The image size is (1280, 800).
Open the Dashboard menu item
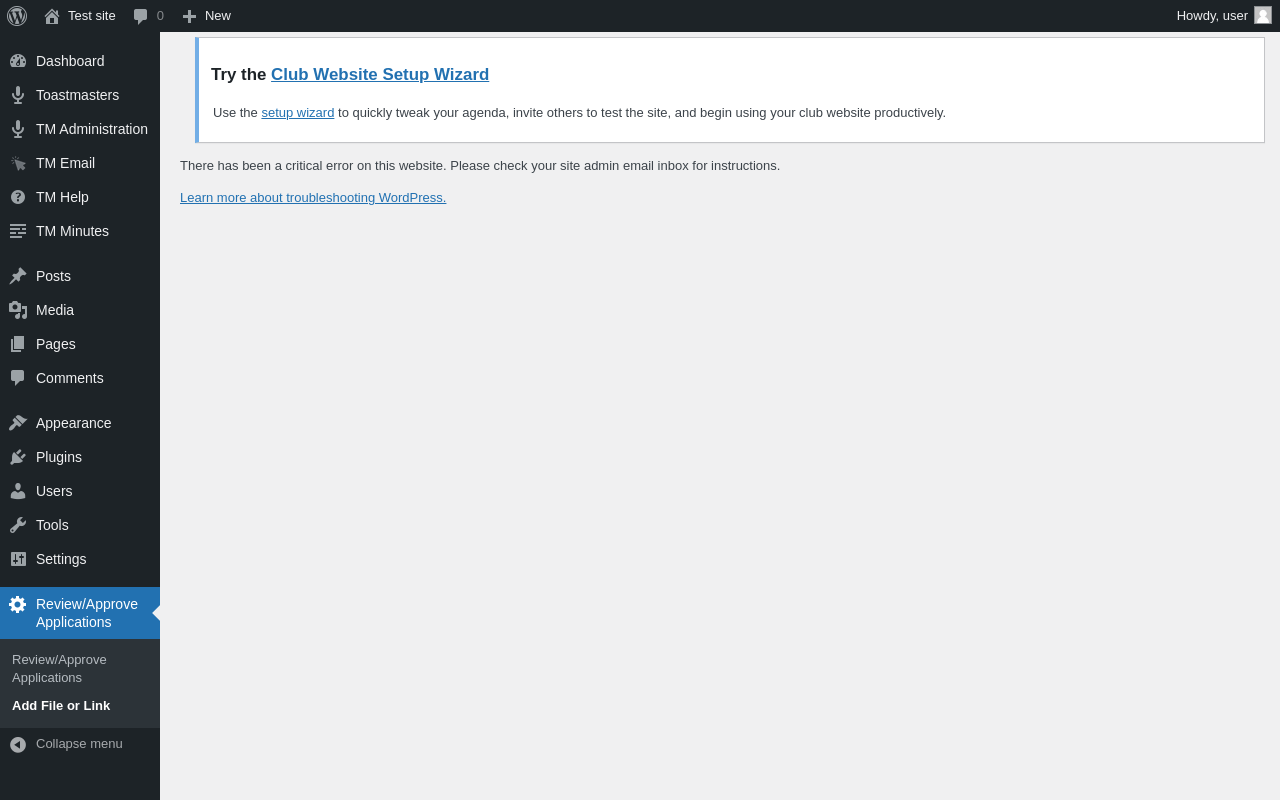[70, 61]
